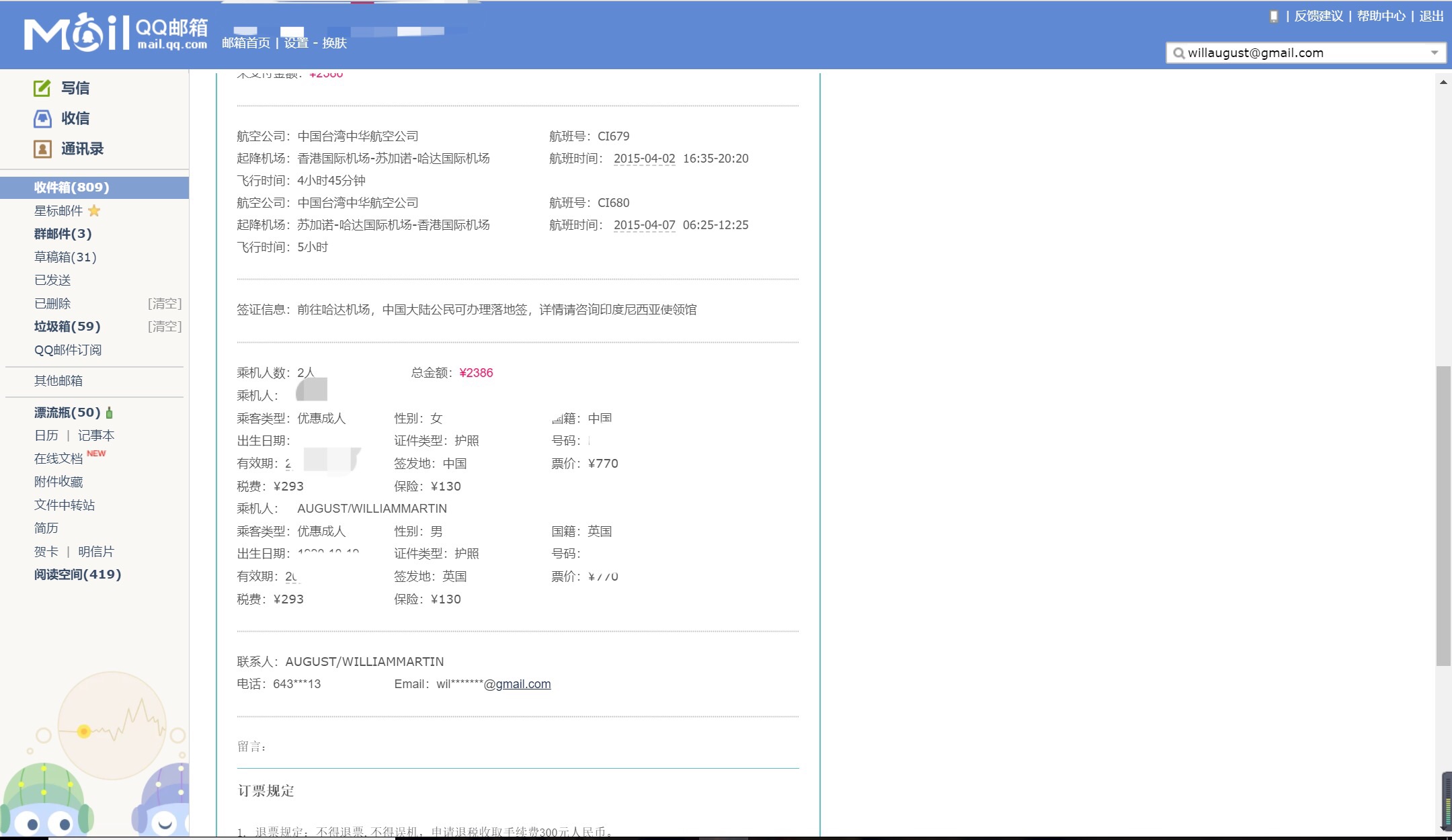The width and height of the screenshot is (1452, 840).
Task: Open 草稿箱(31) drafts folder
Action: coord(65,257)
